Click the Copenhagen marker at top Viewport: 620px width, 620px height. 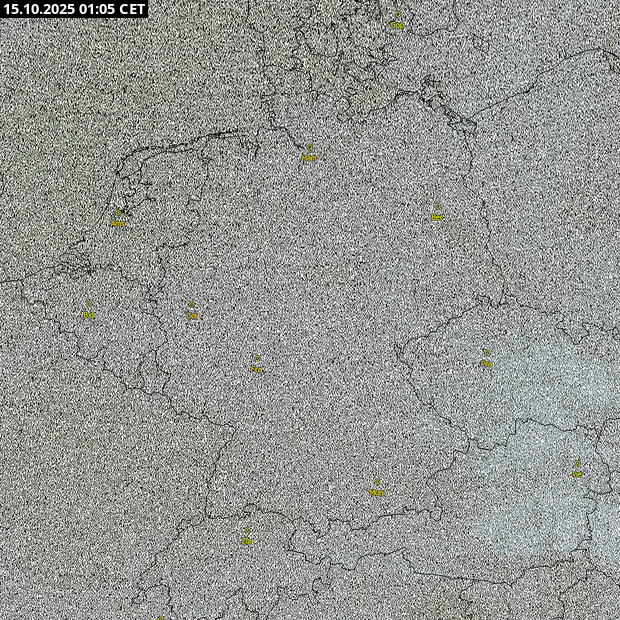(x=397, y=21)
